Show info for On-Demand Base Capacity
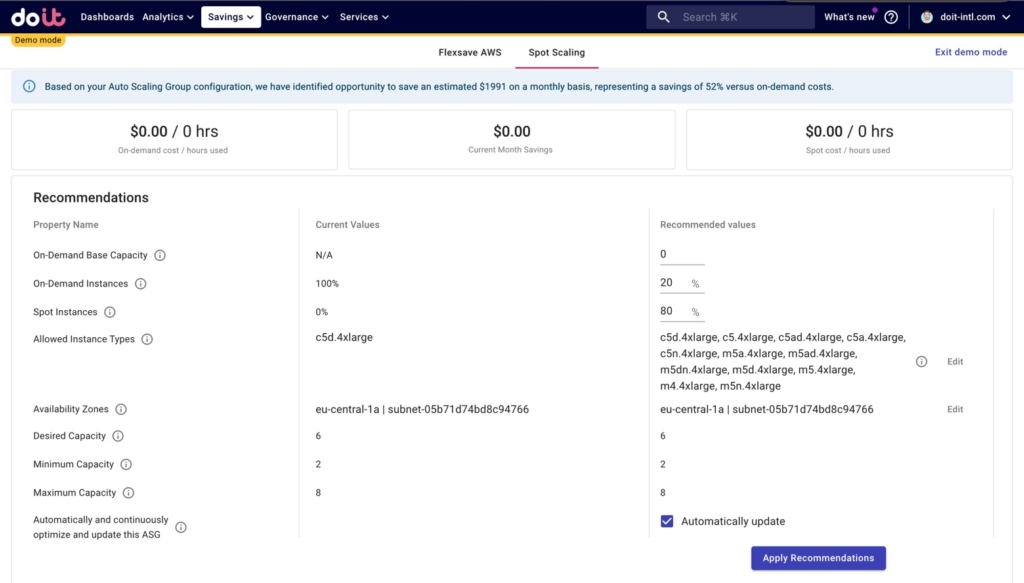1024x583 pixels. [x=160, y=255]
